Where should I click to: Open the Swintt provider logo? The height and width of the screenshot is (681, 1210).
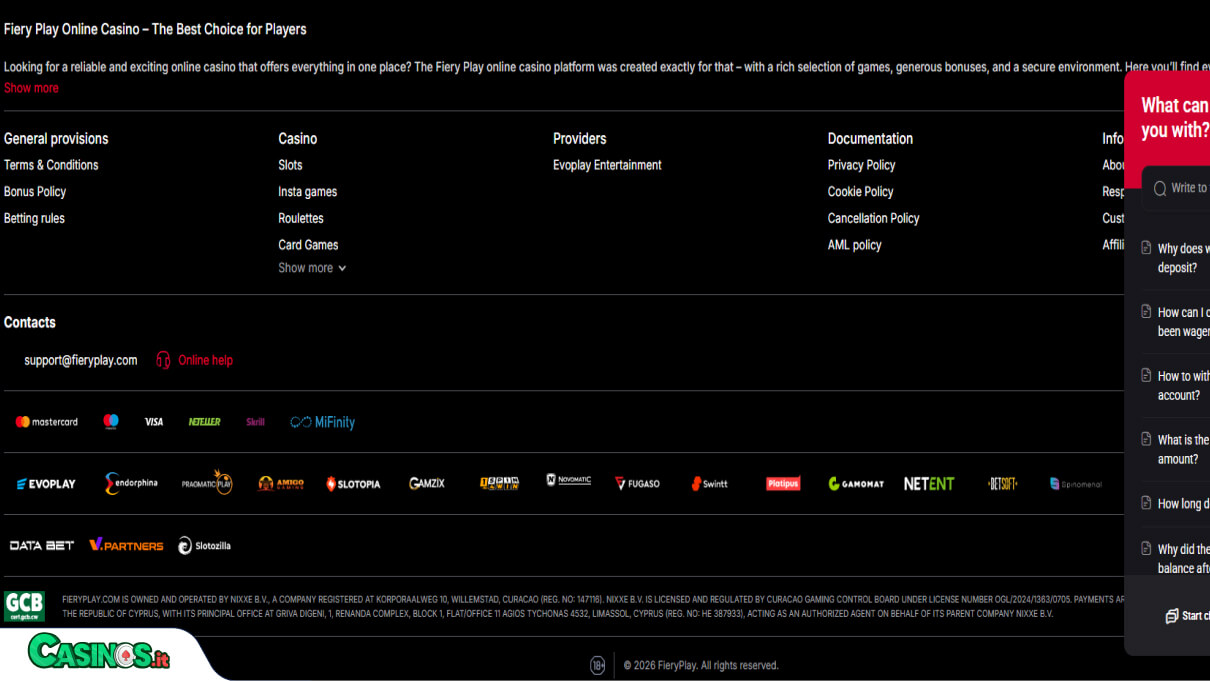point(710,484)
